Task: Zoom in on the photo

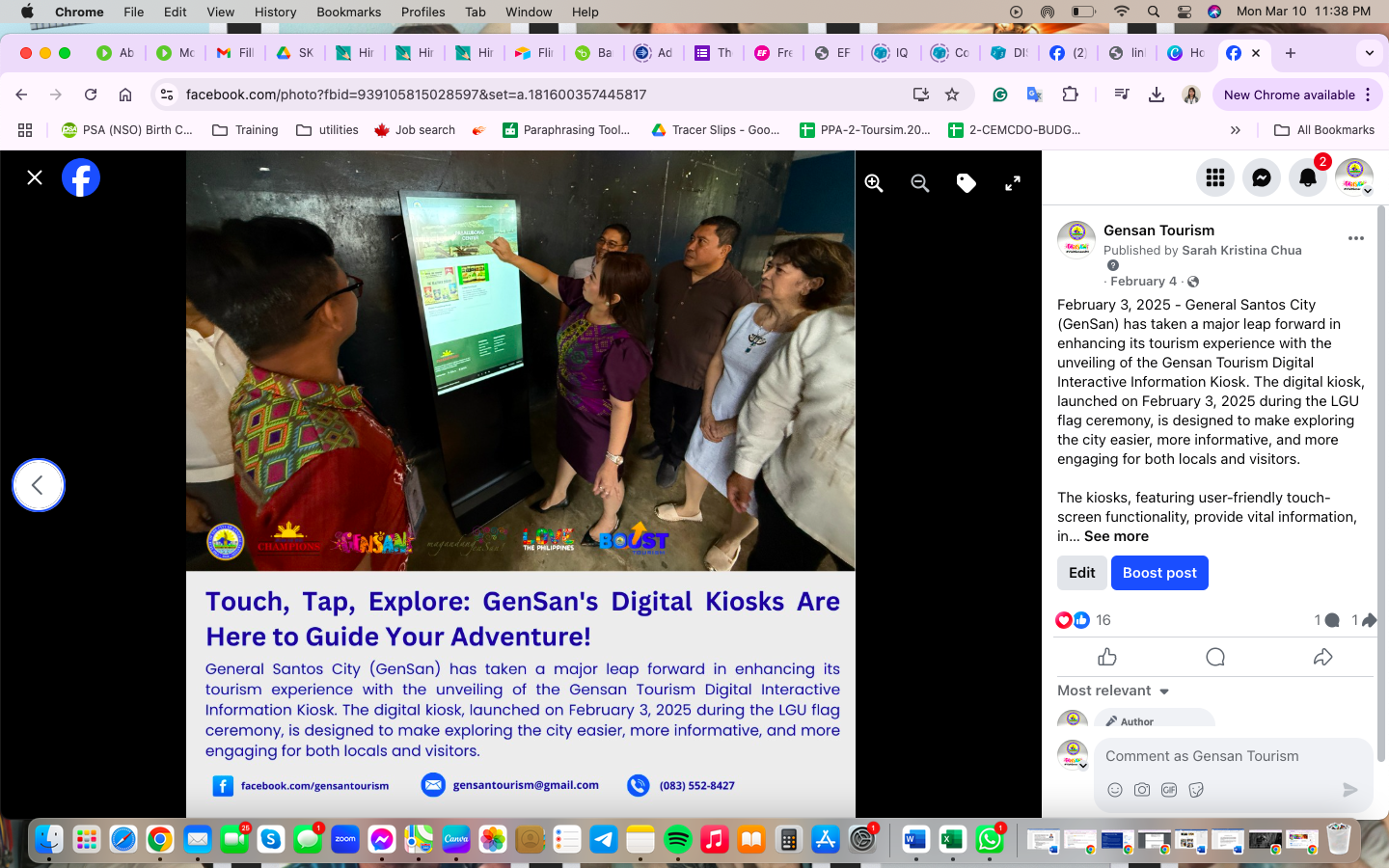Action: coord(874,183)
